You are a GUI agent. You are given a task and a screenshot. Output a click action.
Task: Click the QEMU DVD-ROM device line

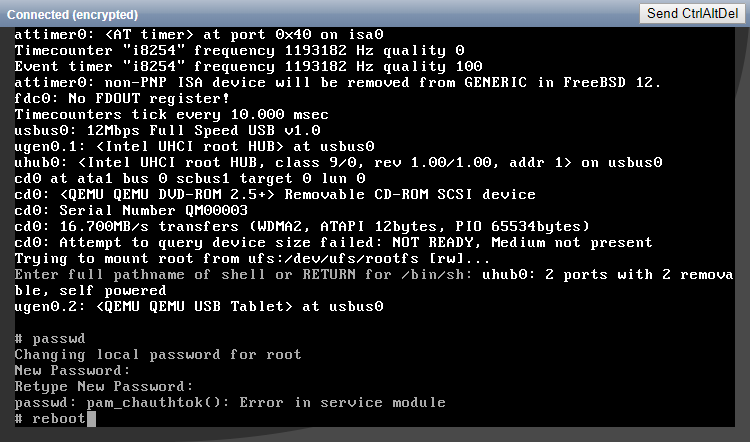click(275, 194)
